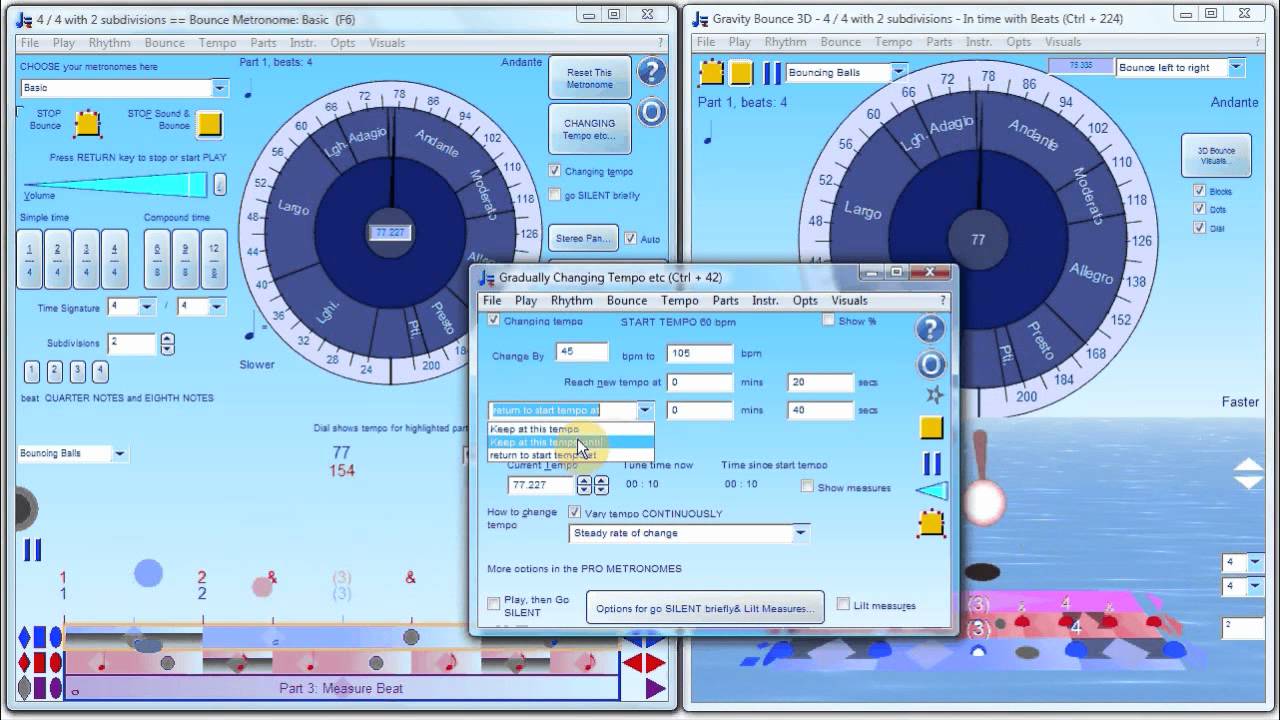Pause playback from the tempo dialog

[x=932, y=464]
